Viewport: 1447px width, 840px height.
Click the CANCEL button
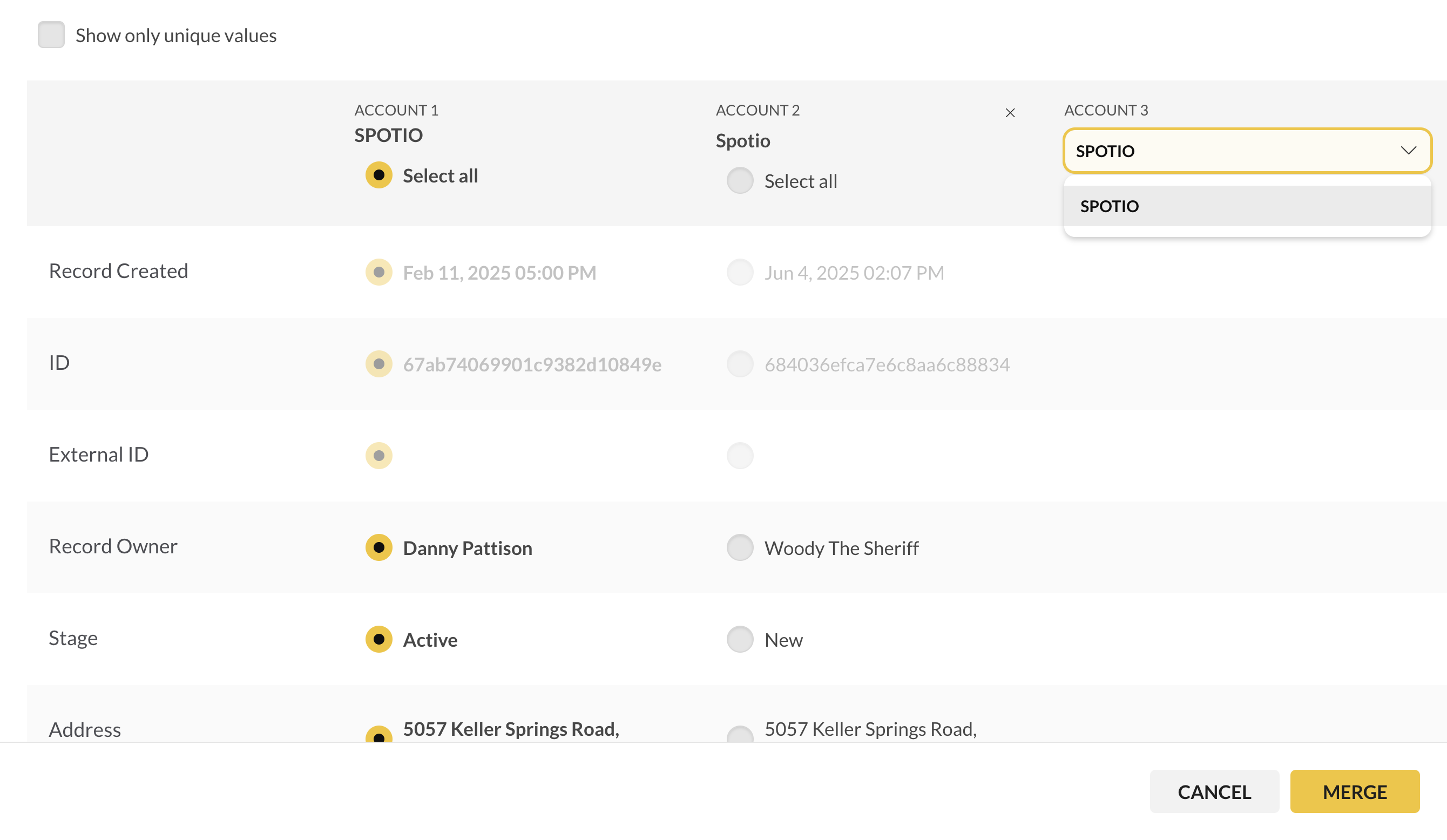pyautogui.click(x=1214, y=792)
